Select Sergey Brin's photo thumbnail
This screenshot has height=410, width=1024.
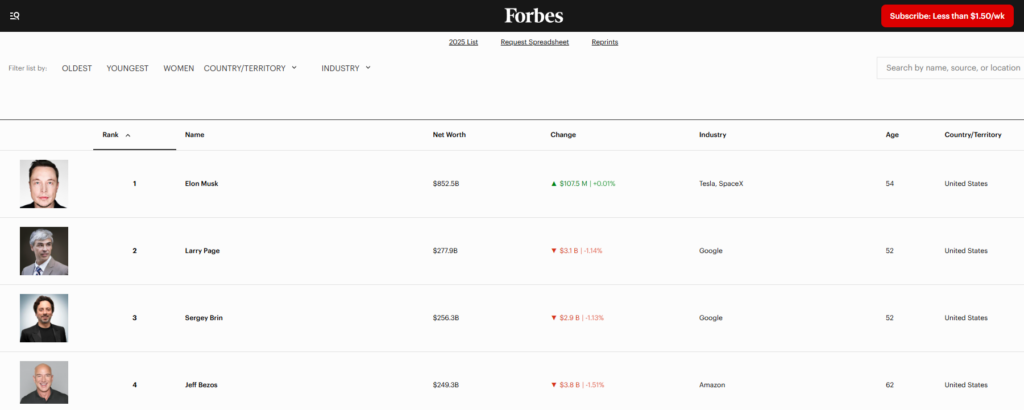click(x=44, y=318)
